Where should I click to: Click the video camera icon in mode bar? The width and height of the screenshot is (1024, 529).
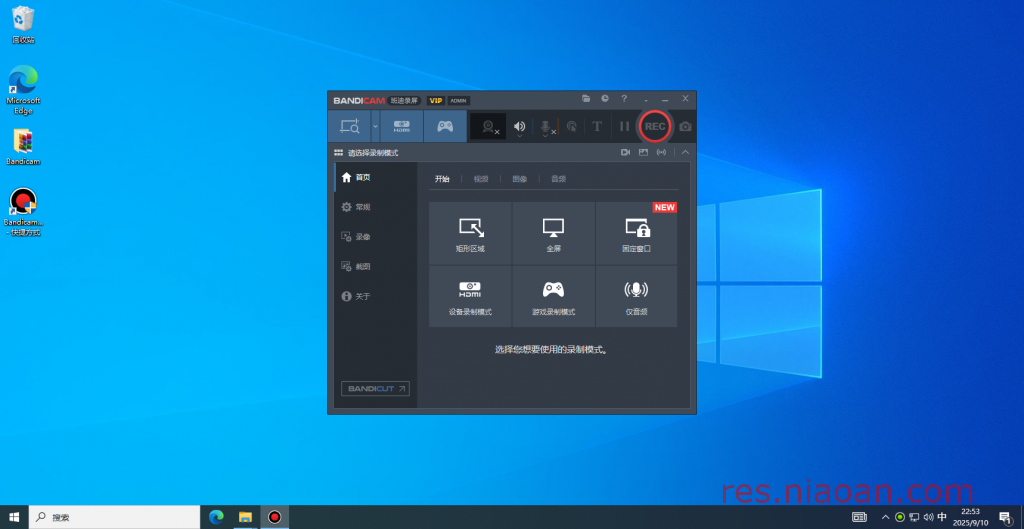coord(625,152)
